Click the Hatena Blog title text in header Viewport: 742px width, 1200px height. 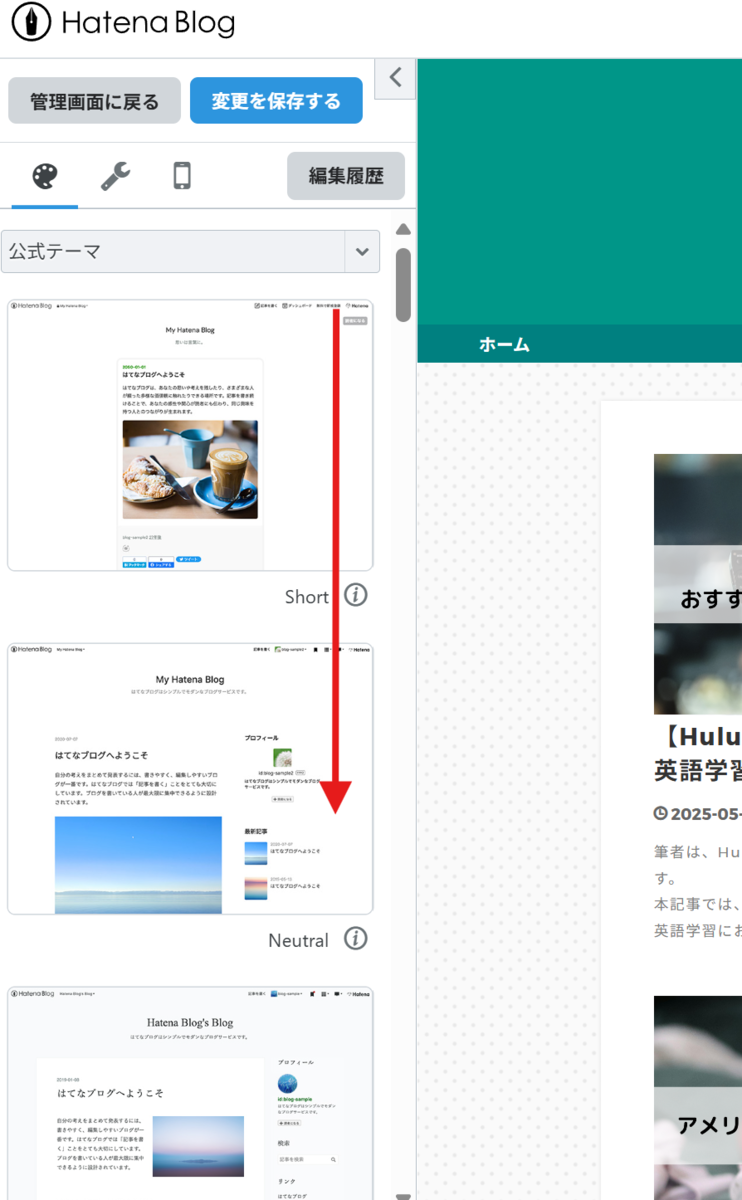coord(148,23)
